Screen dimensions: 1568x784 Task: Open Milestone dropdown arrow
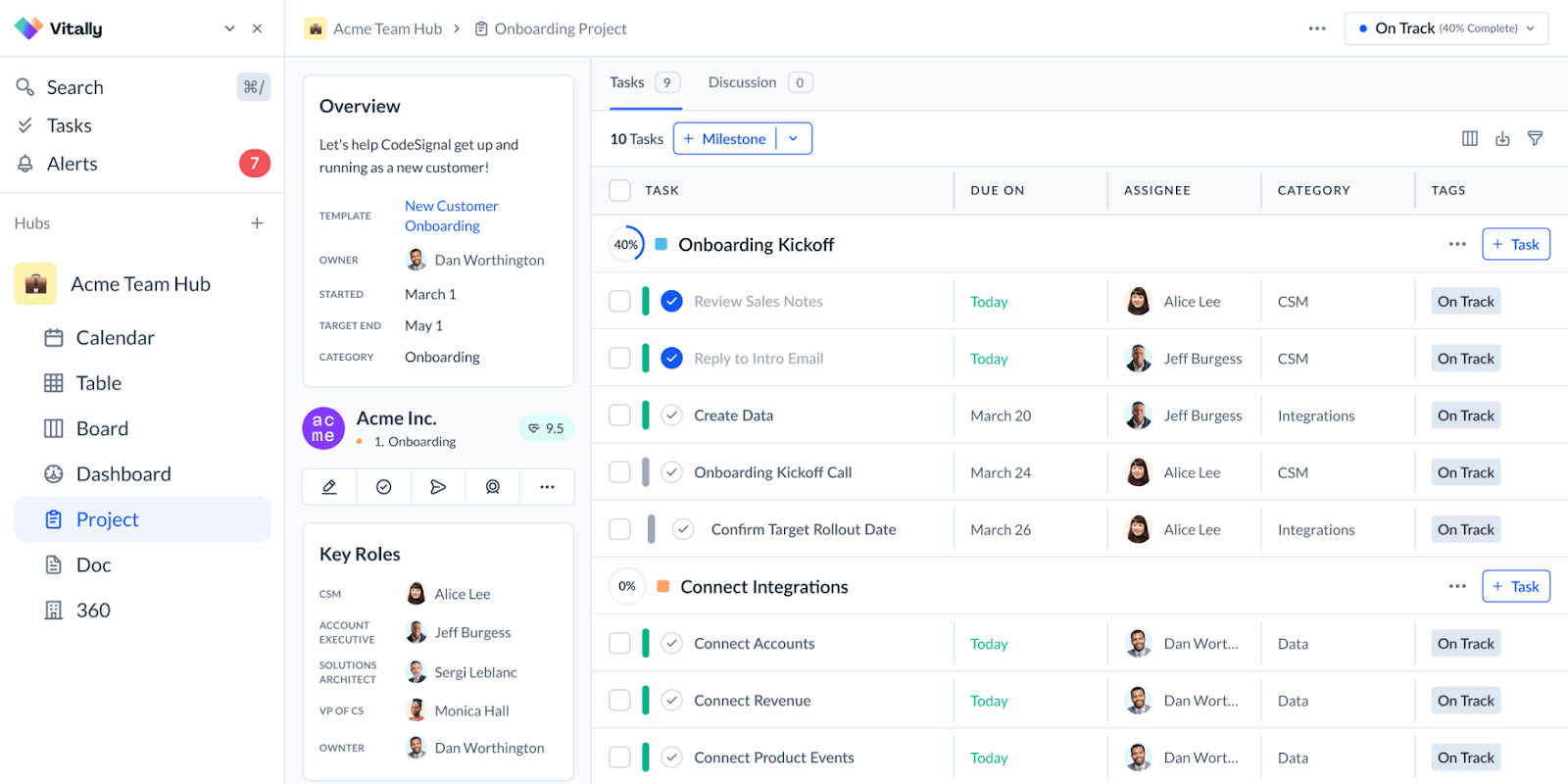pos(794,138)
